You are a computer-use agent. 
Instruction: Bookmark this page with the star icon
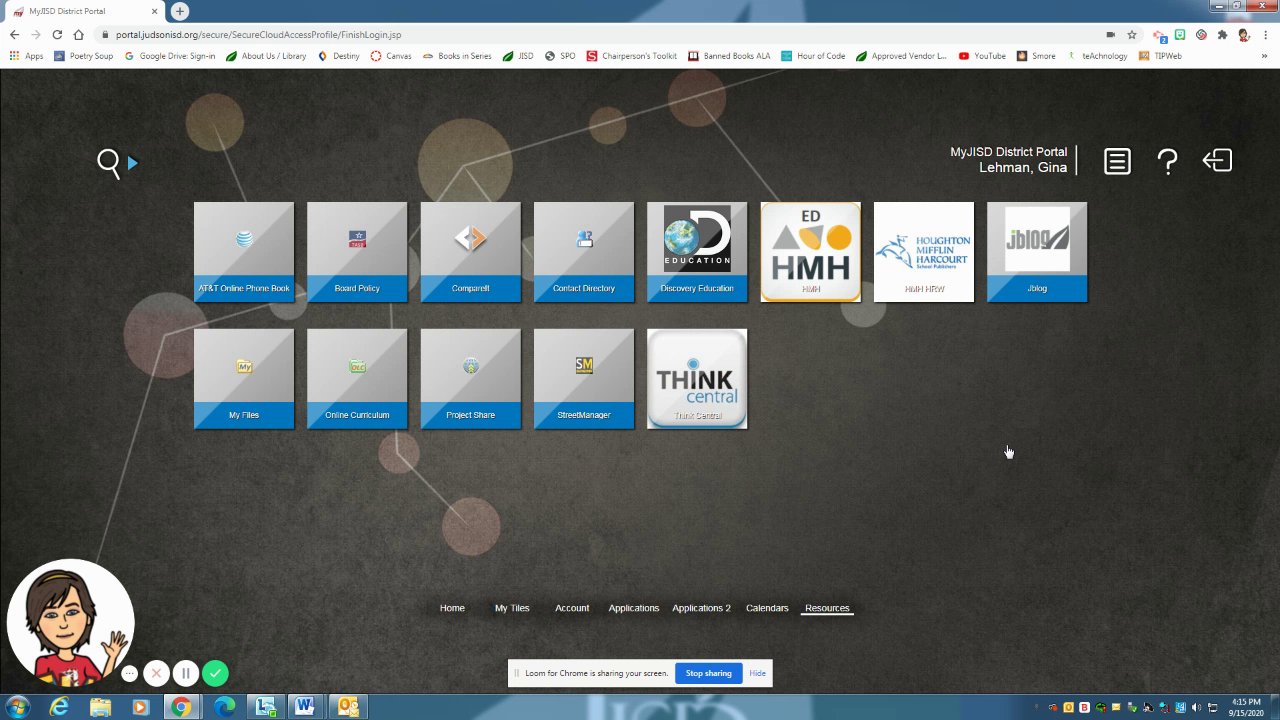1132,35
